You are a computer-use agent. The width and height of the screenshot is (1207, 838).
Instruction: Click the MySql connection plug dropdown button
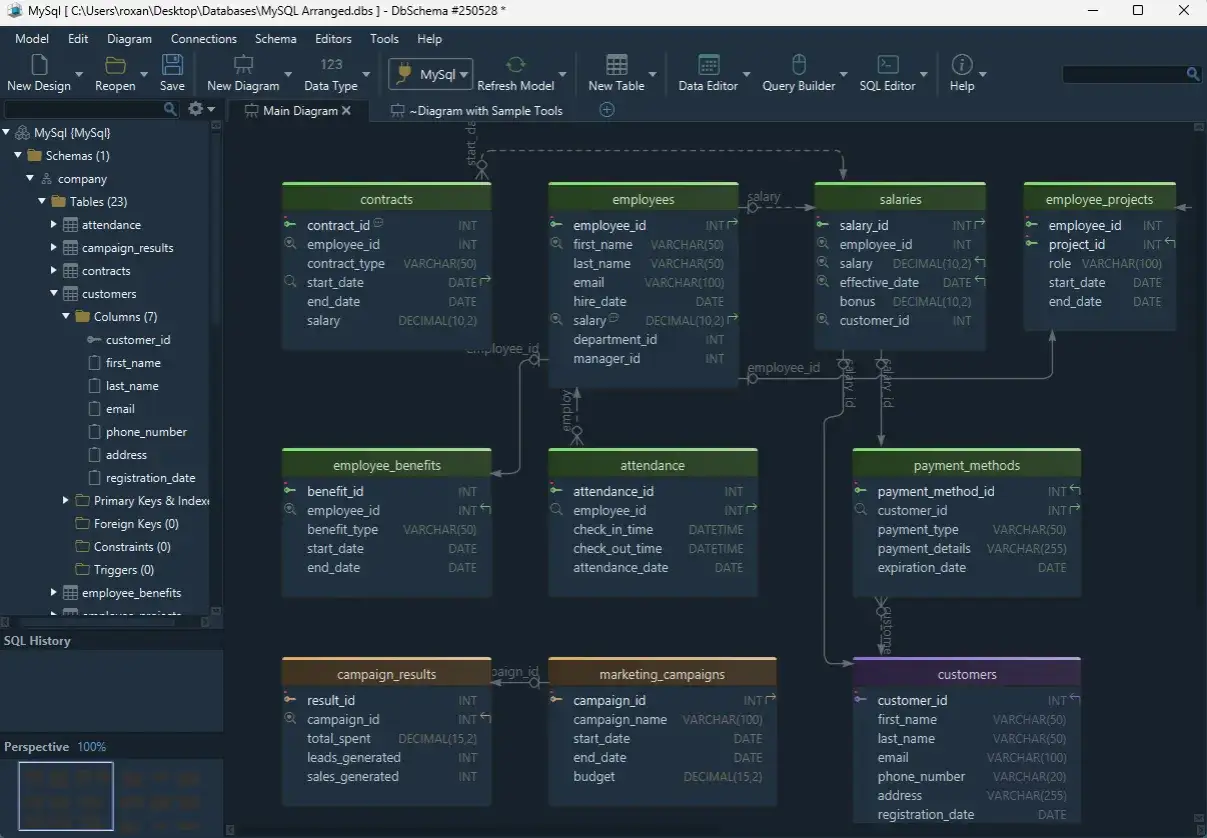(x=430, y=75)
